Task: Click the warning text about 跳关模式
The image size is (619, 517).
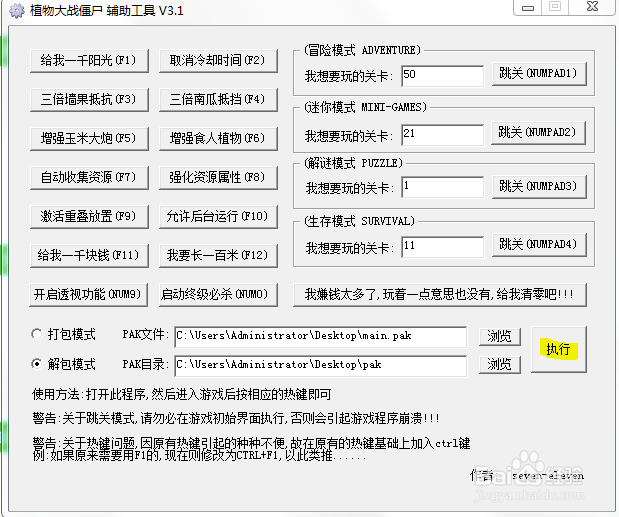Action: [x=236, y=418]
